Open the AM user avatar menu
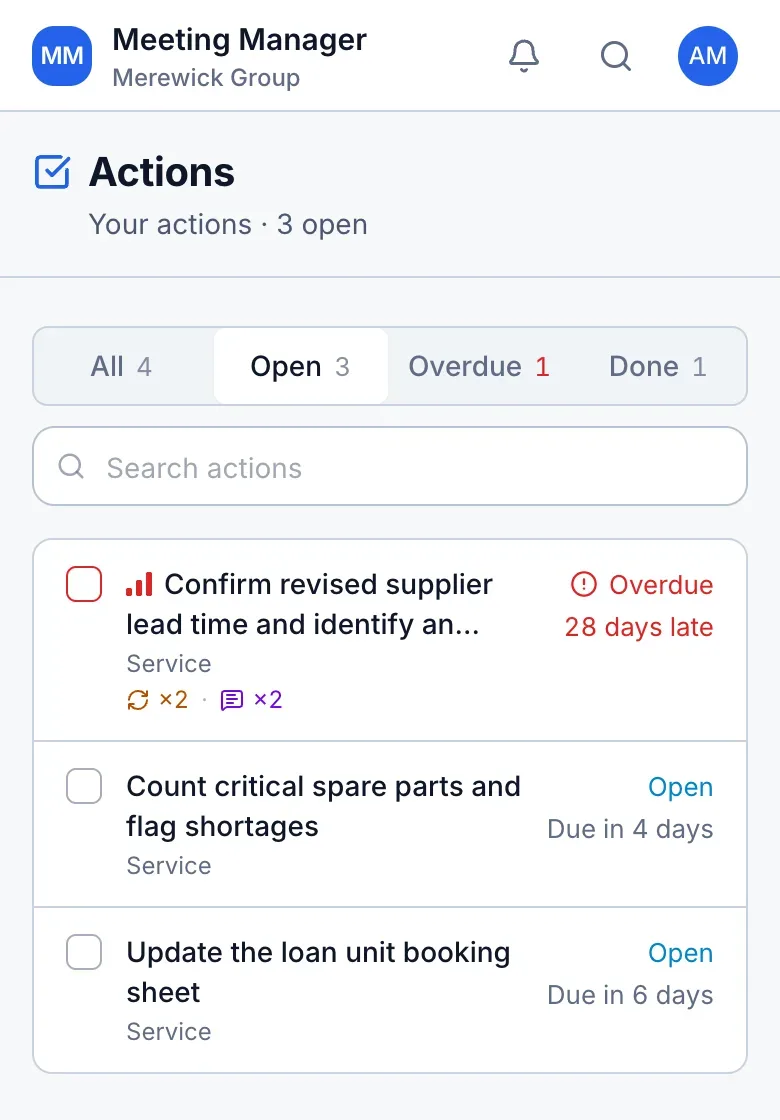This screenshot has height=1120, width=780. pos(707,56)
